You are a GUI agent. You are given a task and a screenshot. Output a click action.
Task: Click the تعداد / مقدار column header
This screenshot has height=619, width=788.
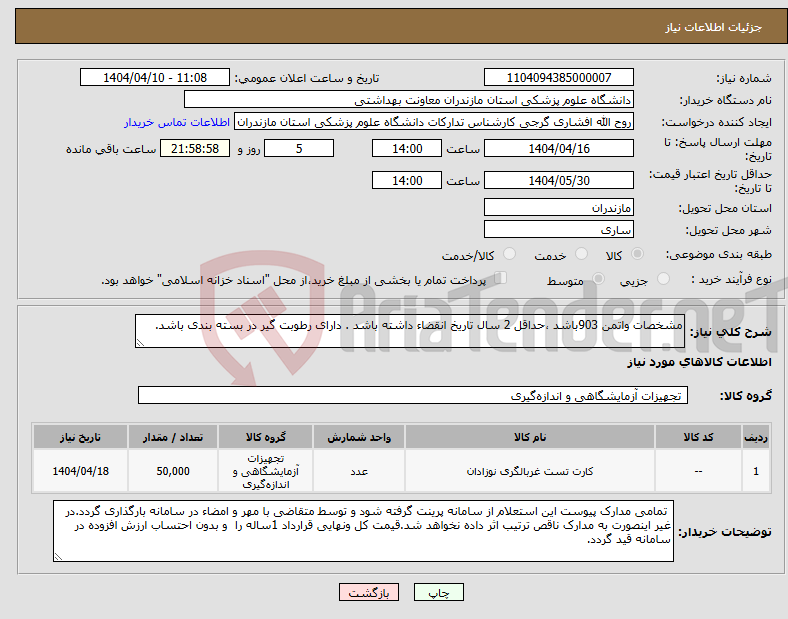tap(173, 437)
